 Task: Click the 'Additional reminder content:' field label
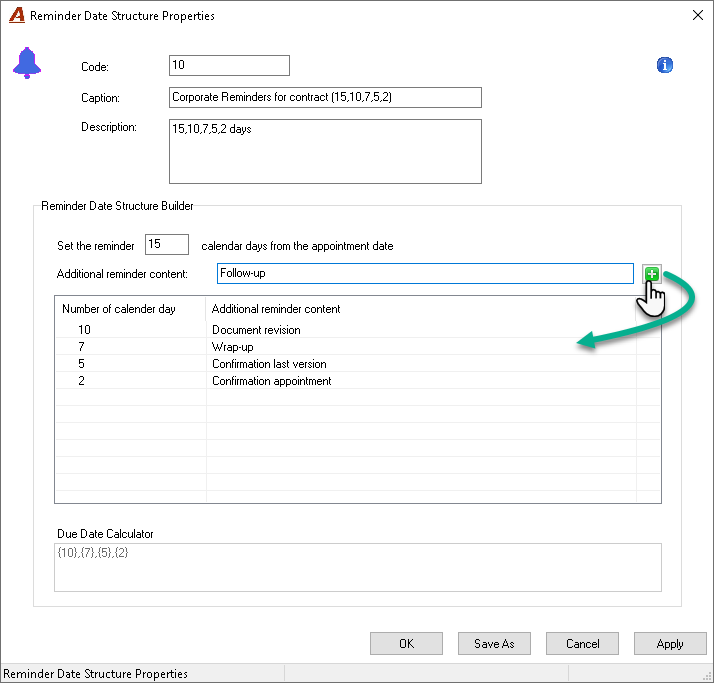click(122, 274)
